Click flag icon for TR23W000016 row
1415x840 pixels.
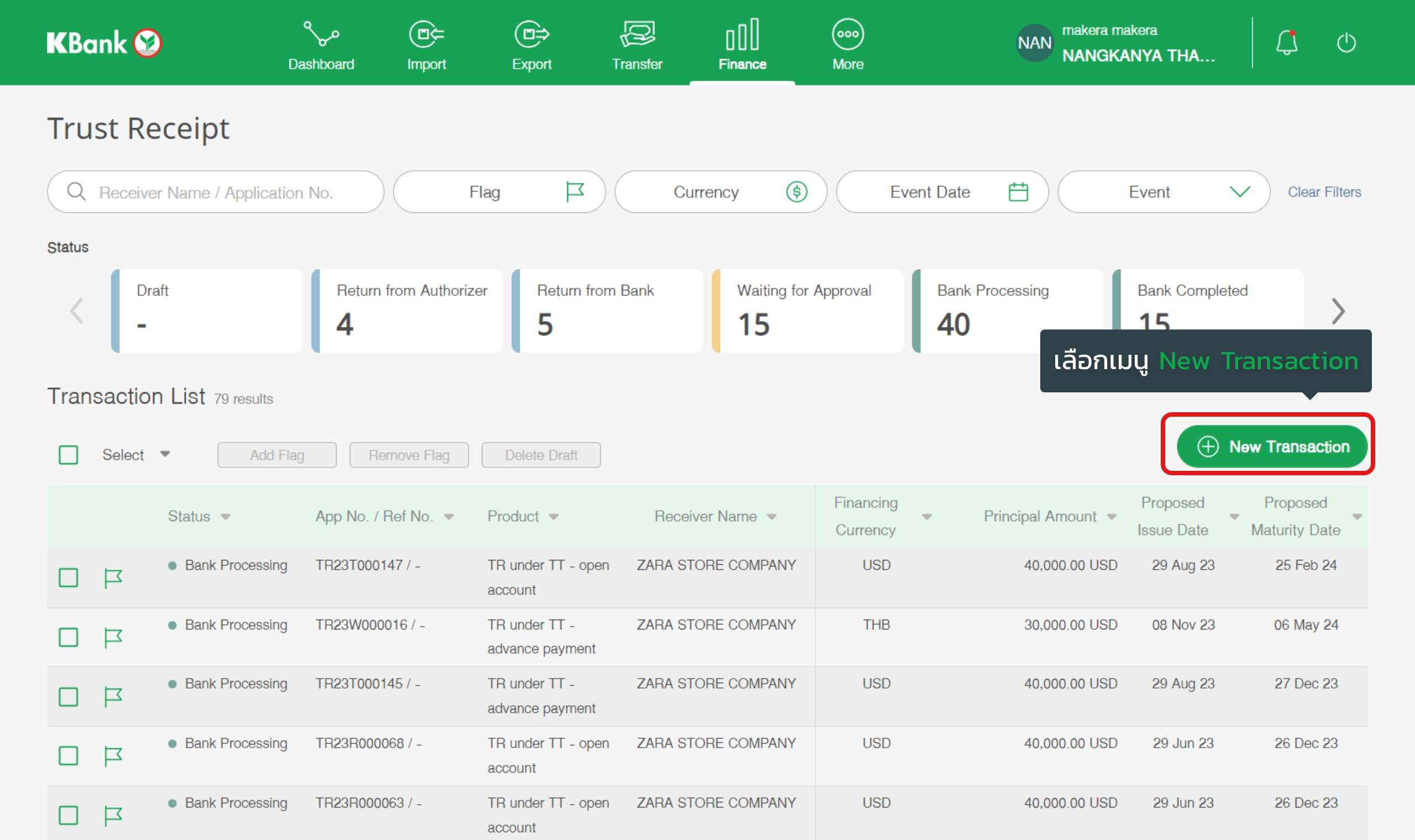point(113,637)
